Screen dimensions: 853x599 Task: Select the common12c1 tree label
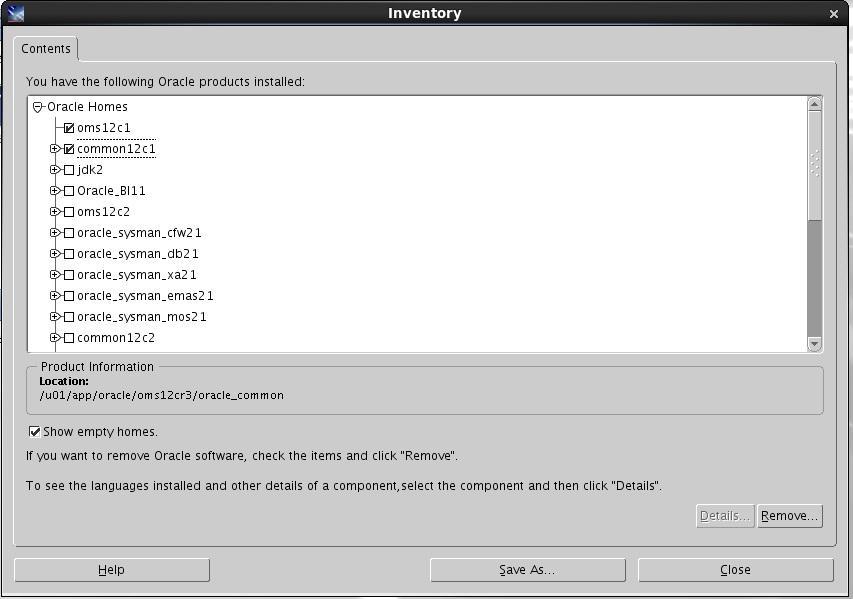click(x=116, y=149)
